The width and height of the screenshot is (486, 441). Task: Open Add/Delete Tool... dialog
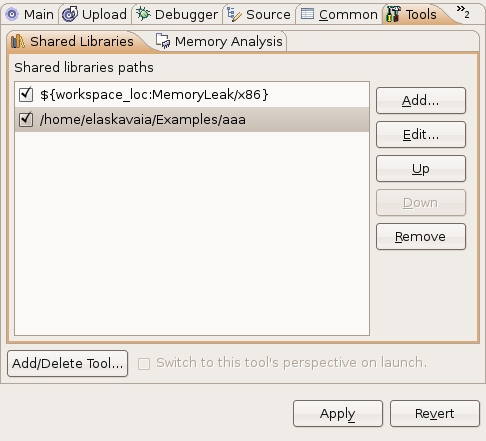[67, 363]
